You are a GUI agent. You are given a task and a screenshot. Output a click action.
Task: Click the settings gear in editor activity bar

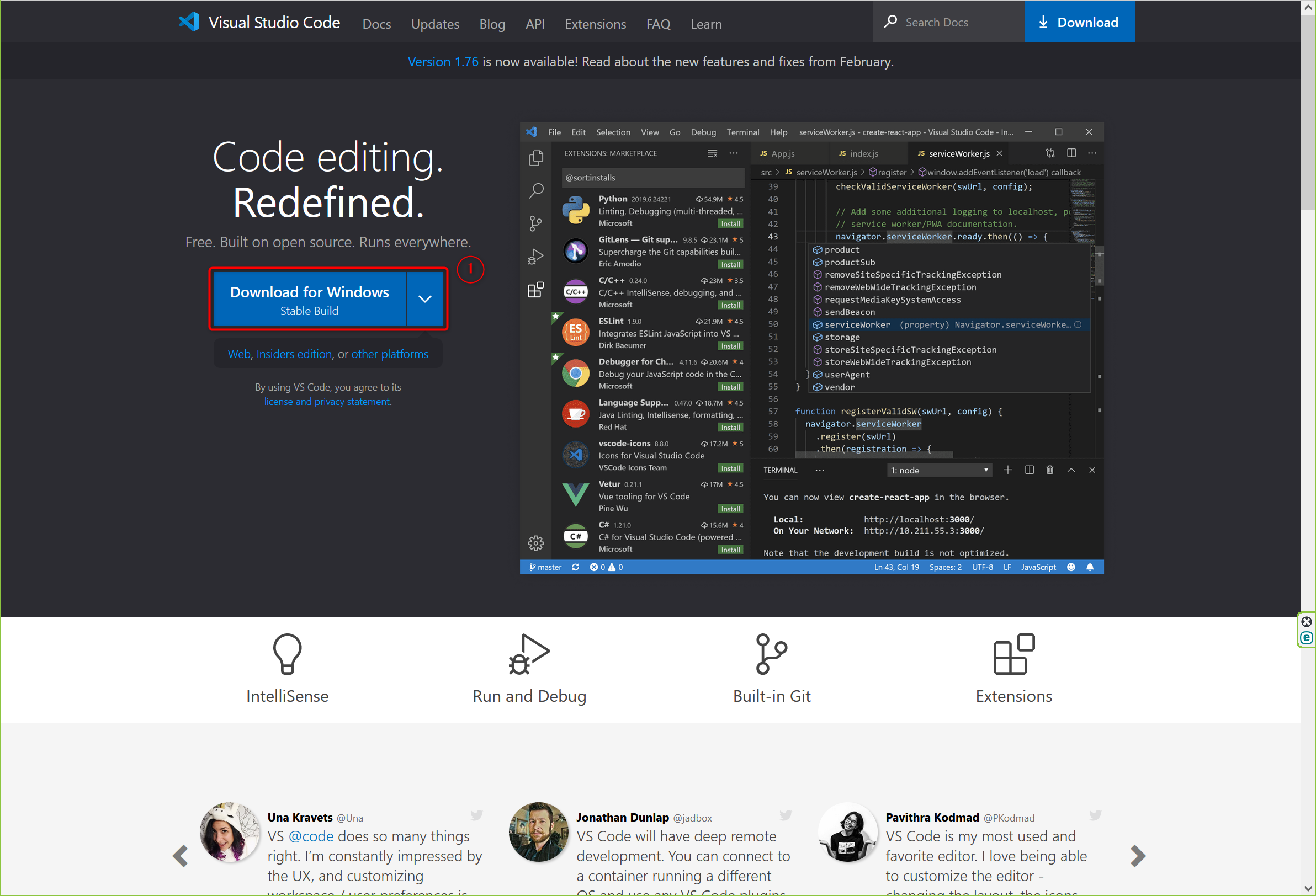[x=535, y=543]
